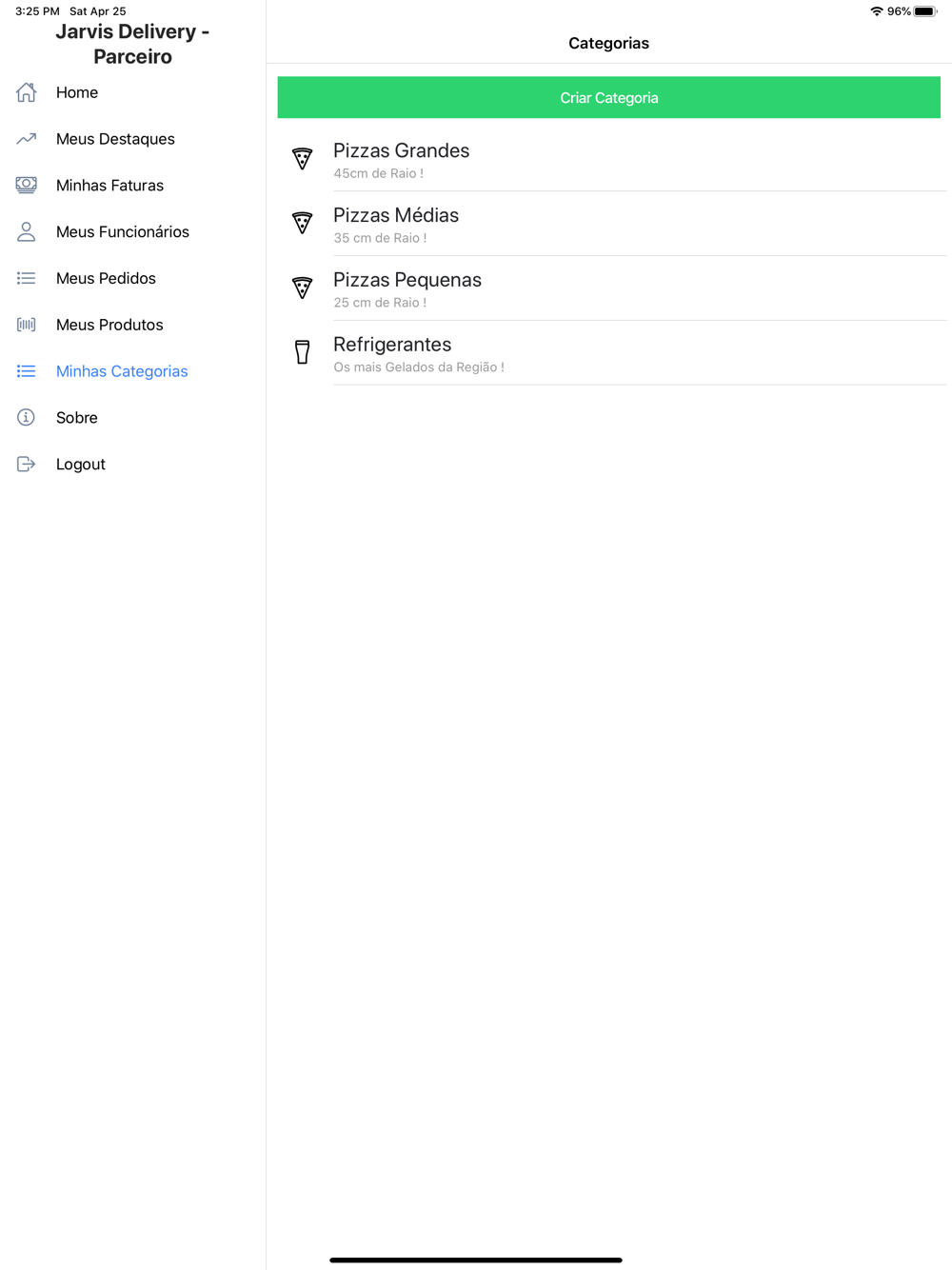
Task: Click the Meus Pedidos list icon
Action: click(27, 278)
